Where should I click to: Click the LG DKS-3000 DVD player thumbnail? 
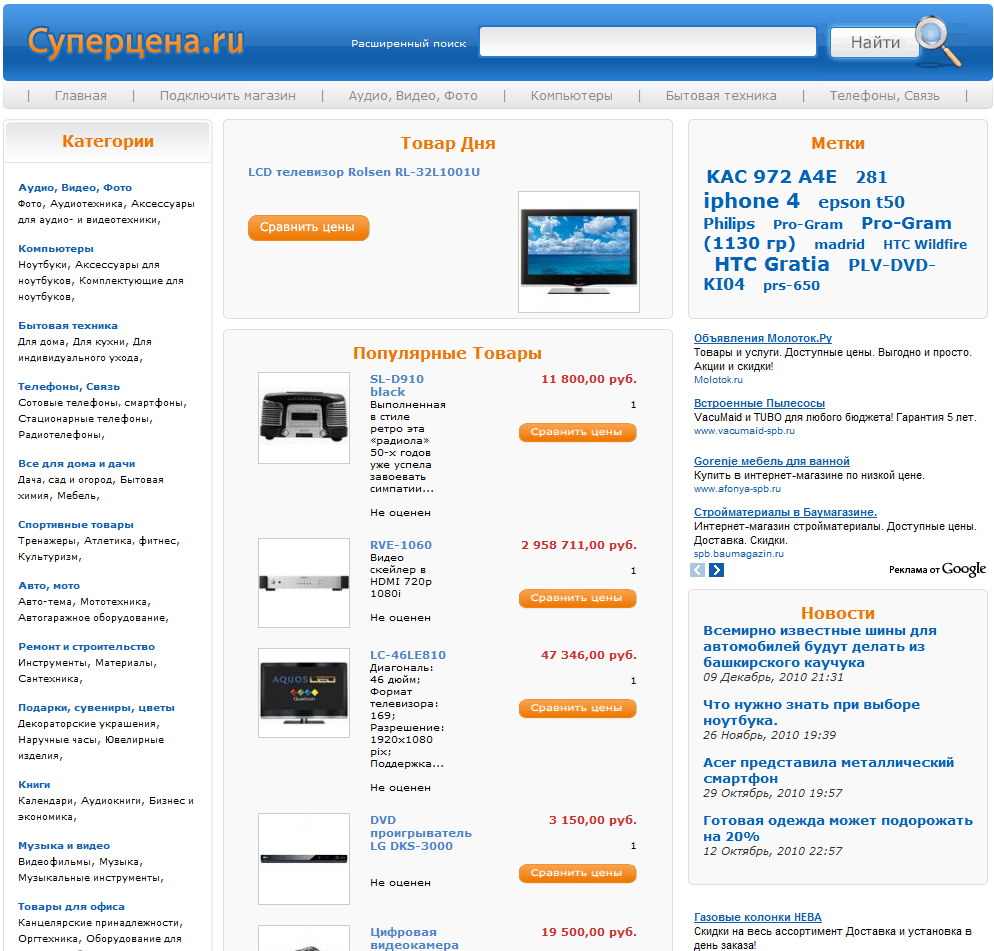[304, 859]
